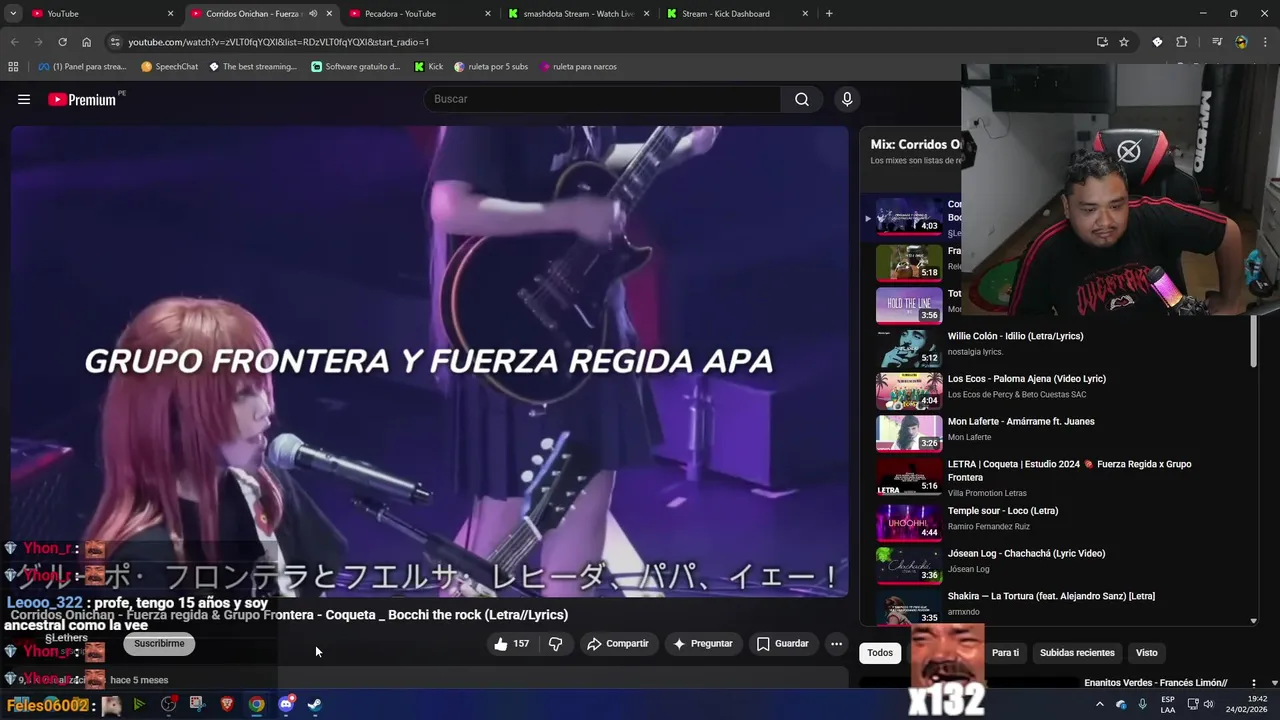This screenshot has width=1280, height=720.
Task: Dislike the video with the thumbs-down icon
Action: point(556,644)
